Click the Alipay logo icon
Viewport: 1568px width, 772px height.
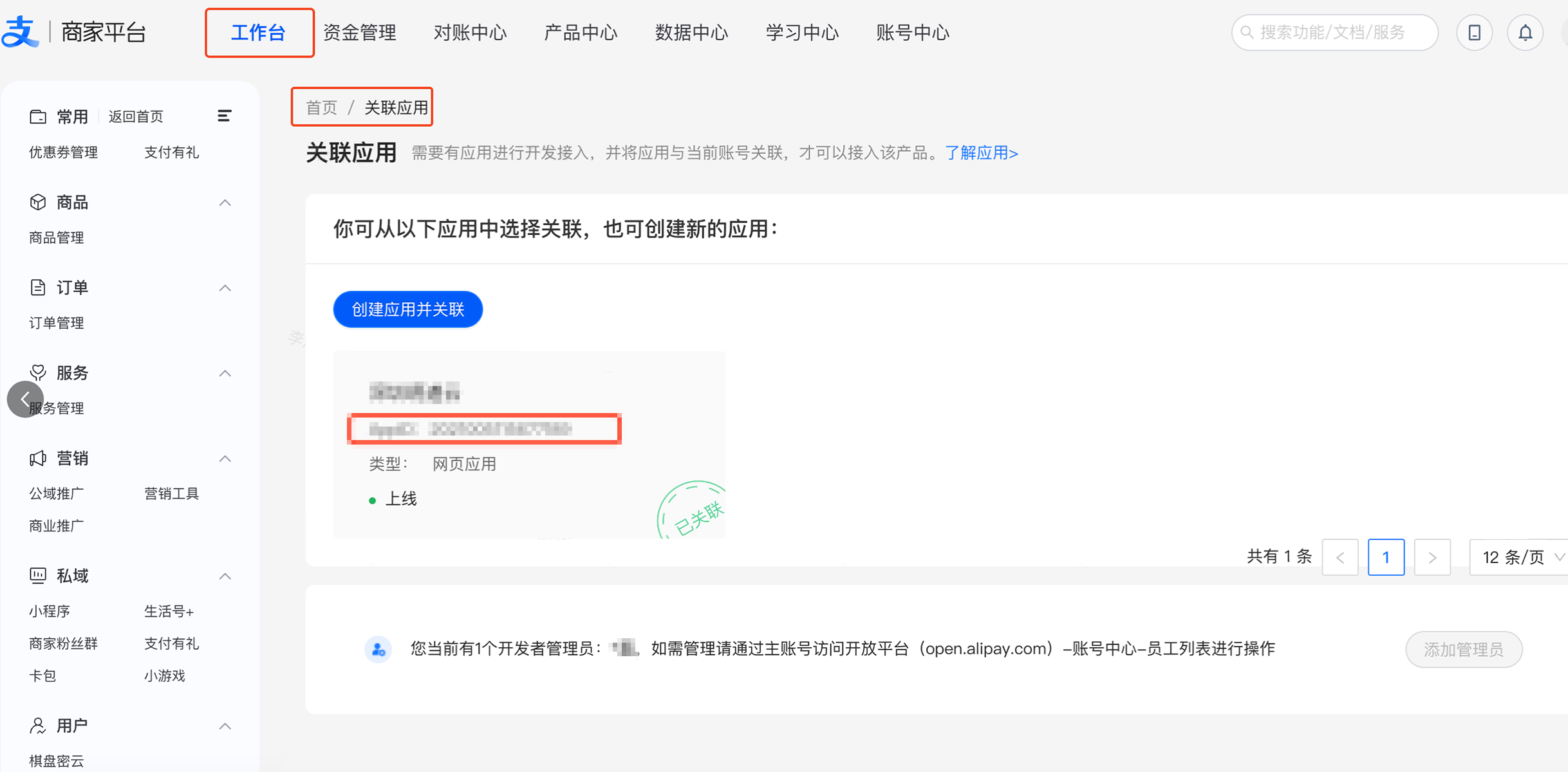pos(21,32)
